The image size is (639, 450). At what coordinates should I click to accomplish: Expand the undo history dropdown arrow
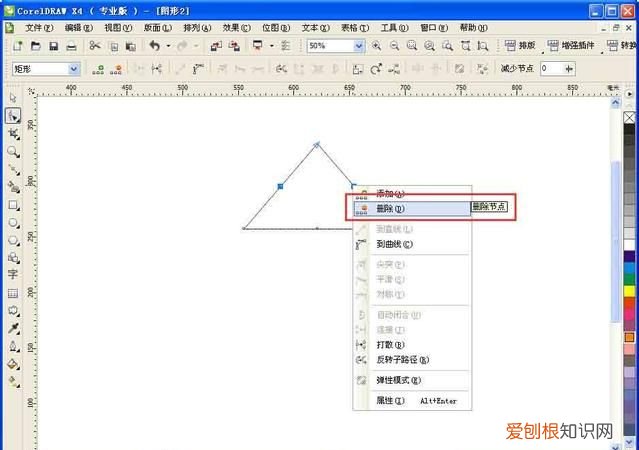point(166,46)
